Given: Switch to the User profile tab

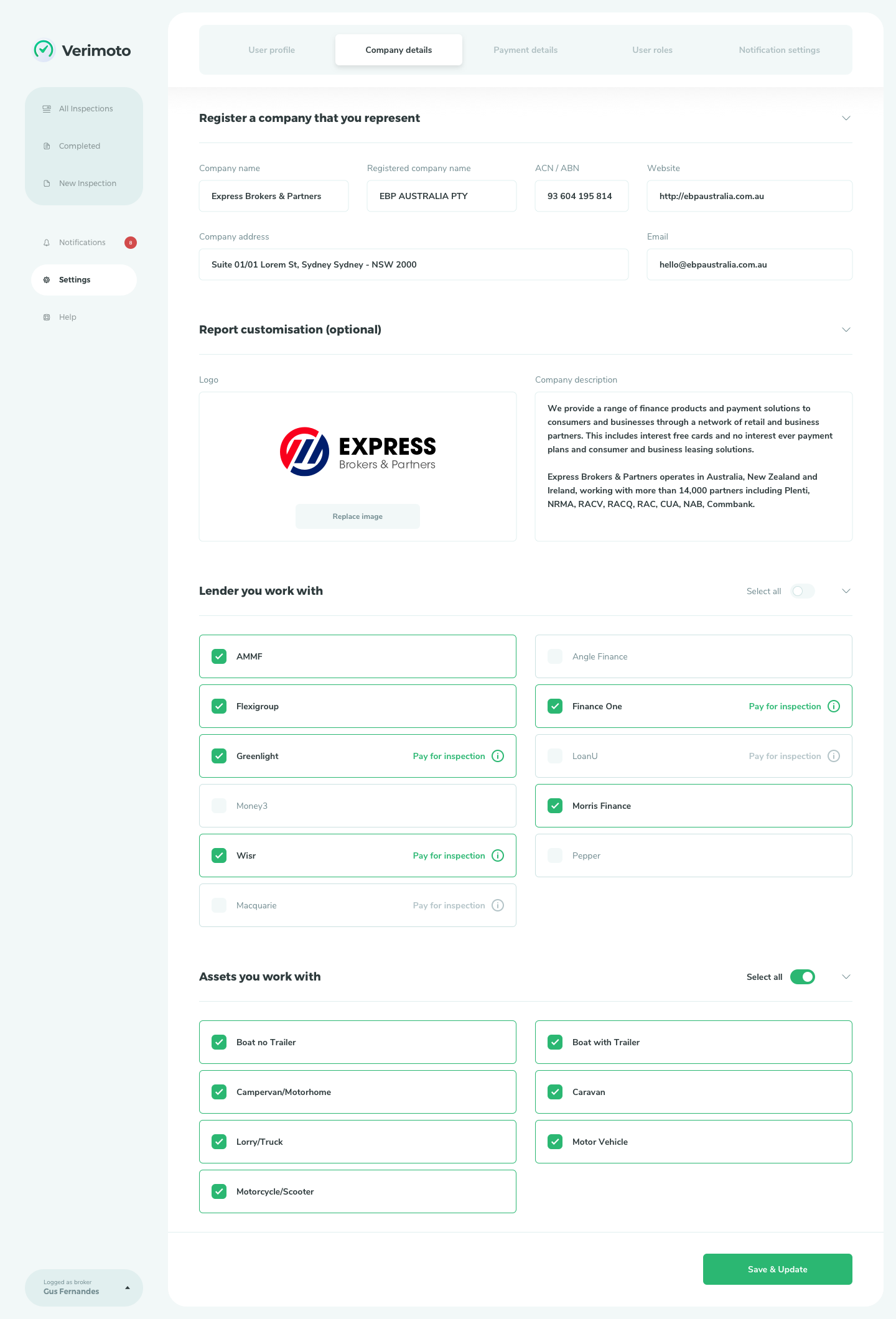Looking at the screenshot, I should (272, 50).
